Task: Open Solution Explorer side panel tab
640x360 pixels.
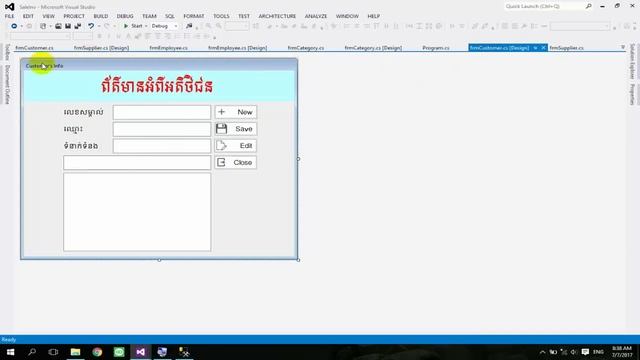Action: pyautogui.click(x=632, y=61)
